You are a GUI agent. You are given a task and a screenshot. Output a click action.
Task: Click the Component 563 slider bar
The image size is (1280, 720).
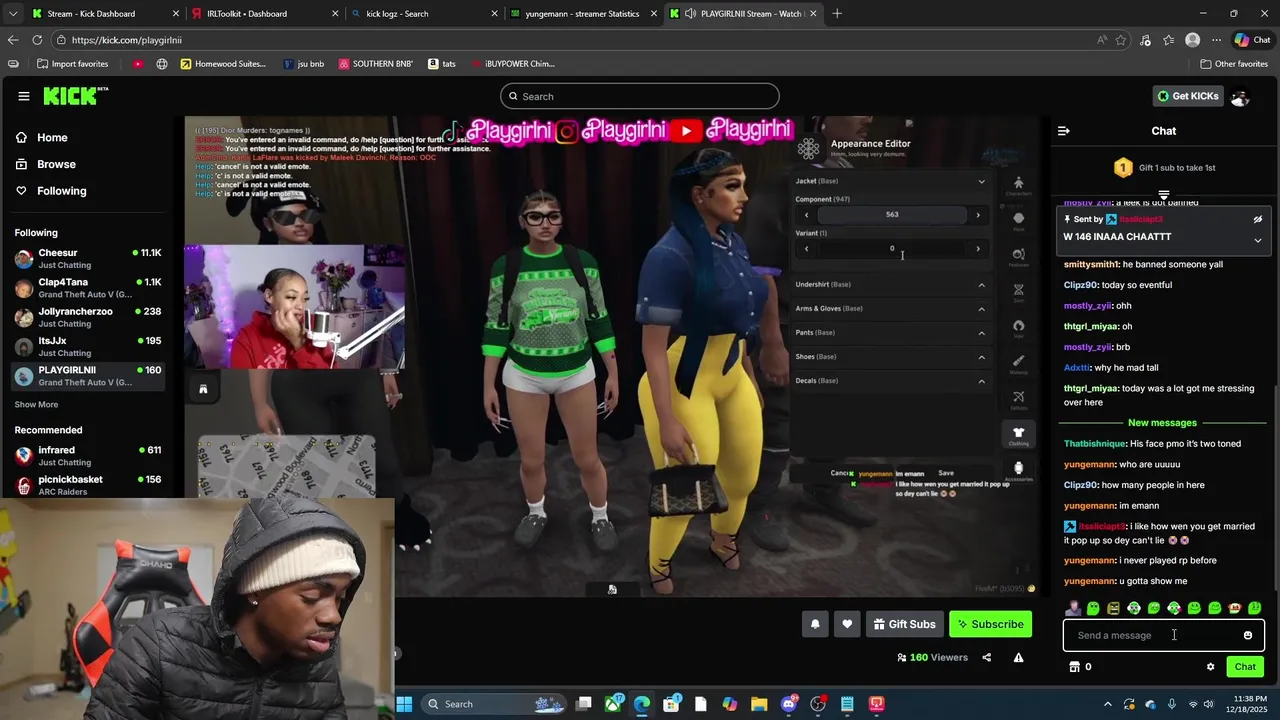pos(892,215)
